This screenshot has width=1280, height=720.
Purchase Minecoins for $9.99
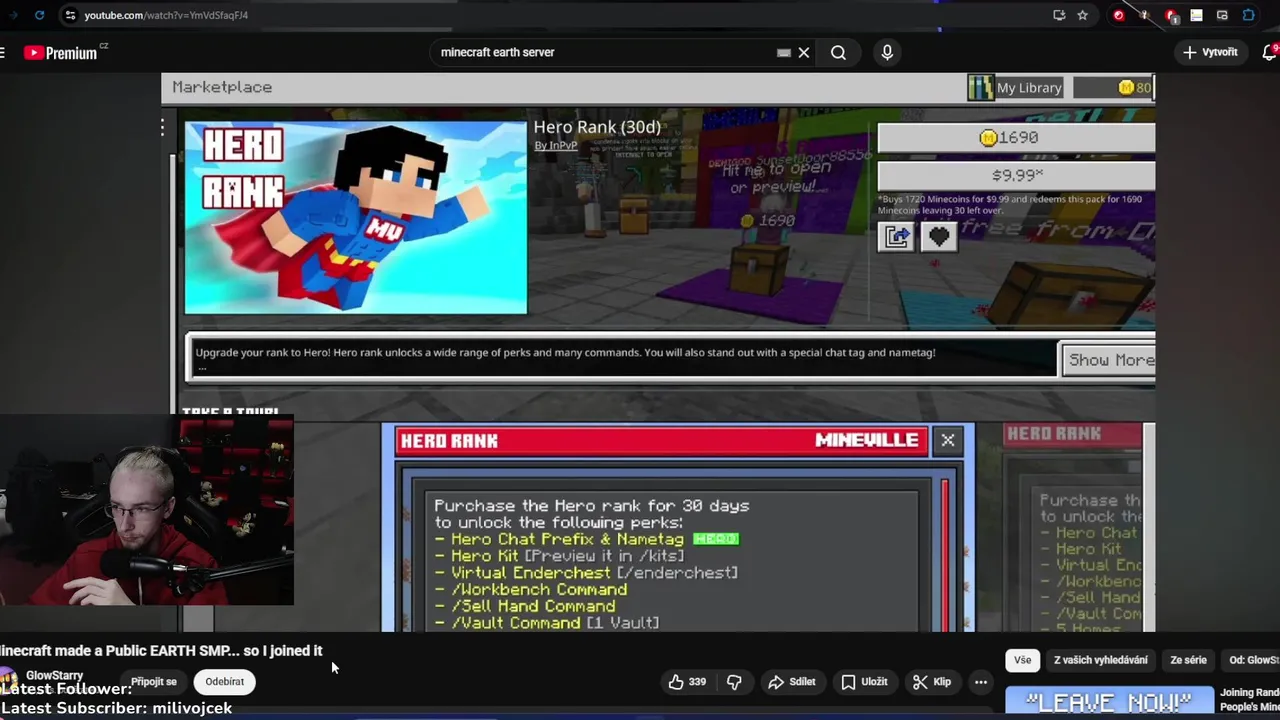[1016, 175]
